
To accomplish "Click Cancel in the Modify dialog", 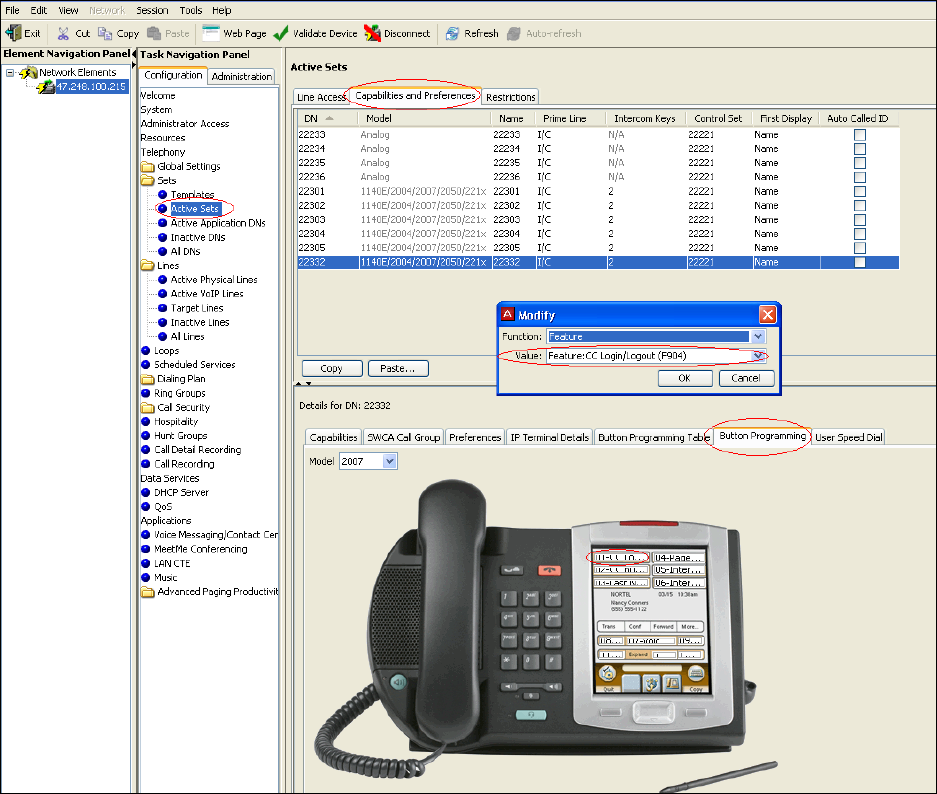I will coord(746,378).
